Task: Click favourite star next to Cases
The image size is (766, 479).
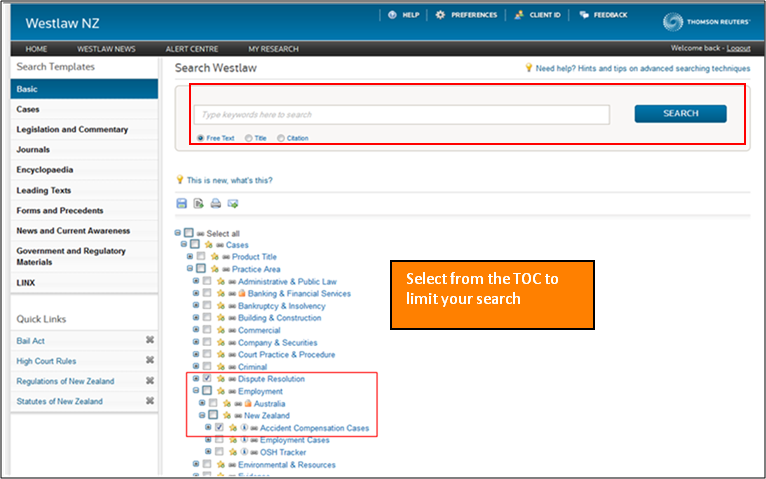Action: (x=209, y=245)
